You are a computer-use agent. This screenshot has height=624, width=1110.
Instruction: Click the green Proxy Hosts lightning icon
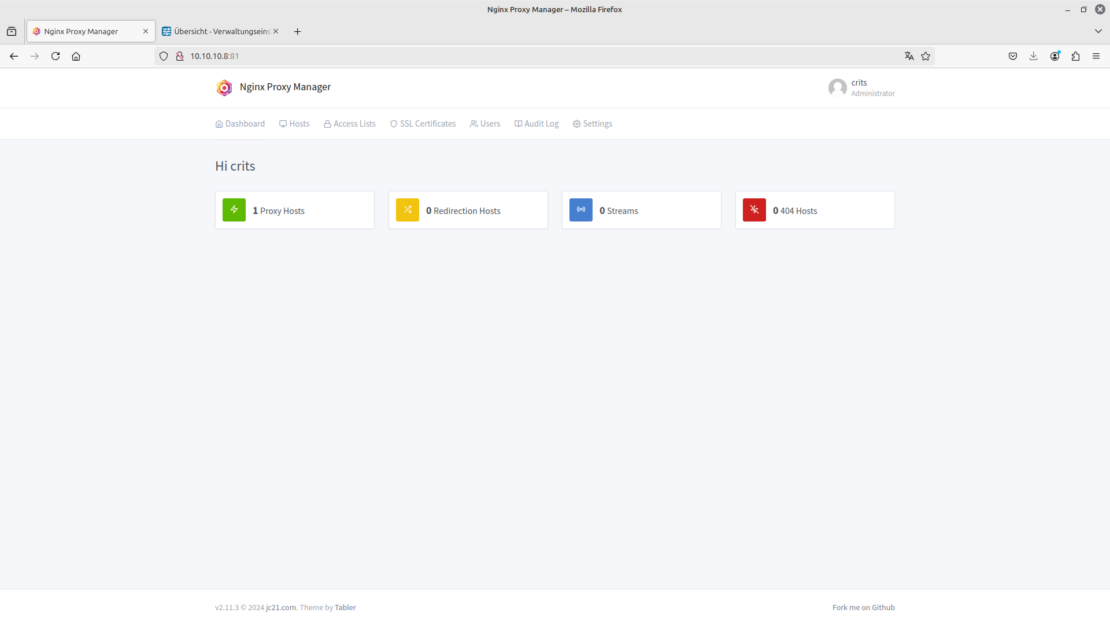click(233, 209)
